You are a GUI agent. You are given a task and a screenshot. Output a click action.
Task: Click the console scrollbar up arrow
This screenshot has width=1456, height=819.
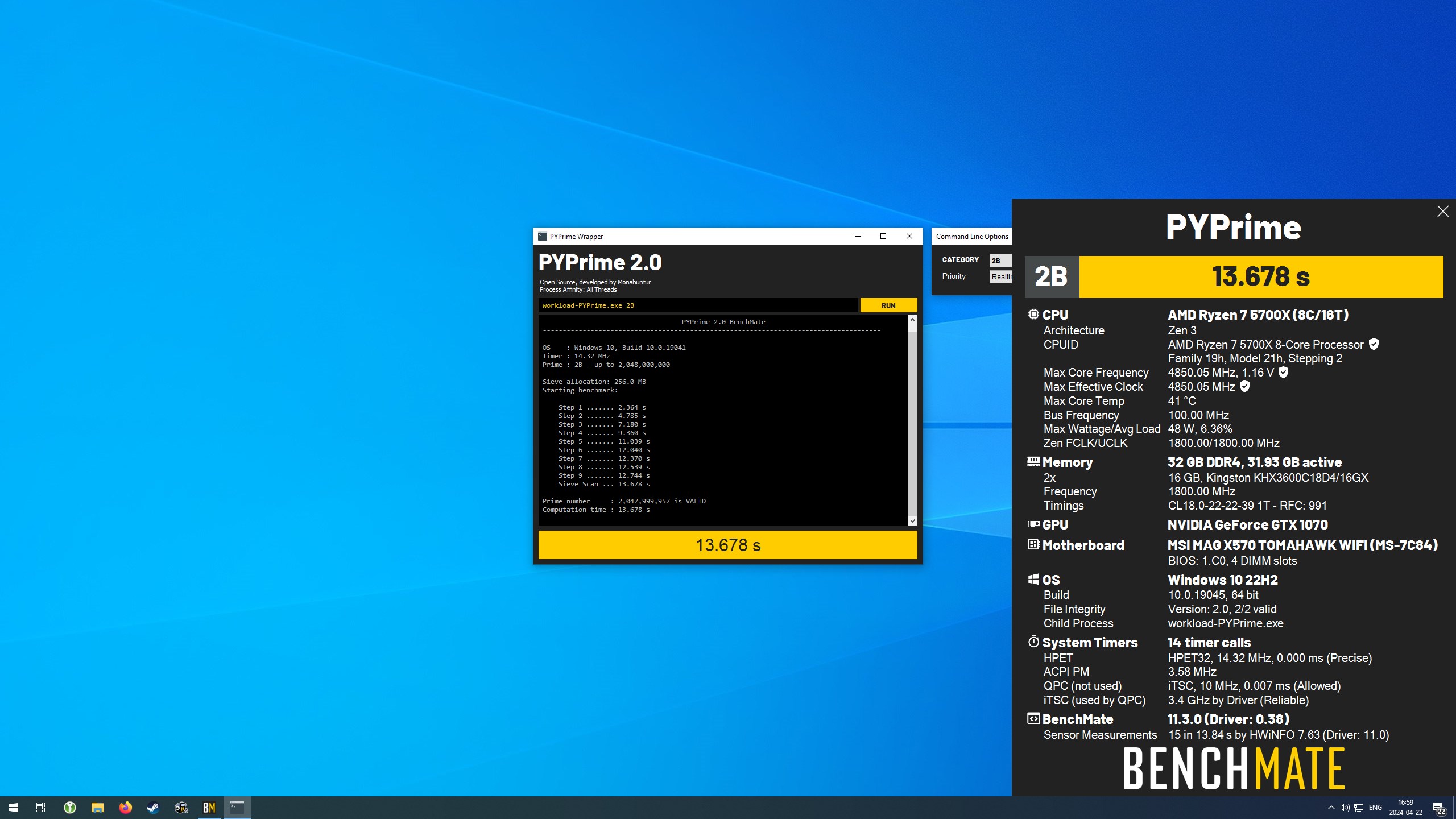coord(912,320)
